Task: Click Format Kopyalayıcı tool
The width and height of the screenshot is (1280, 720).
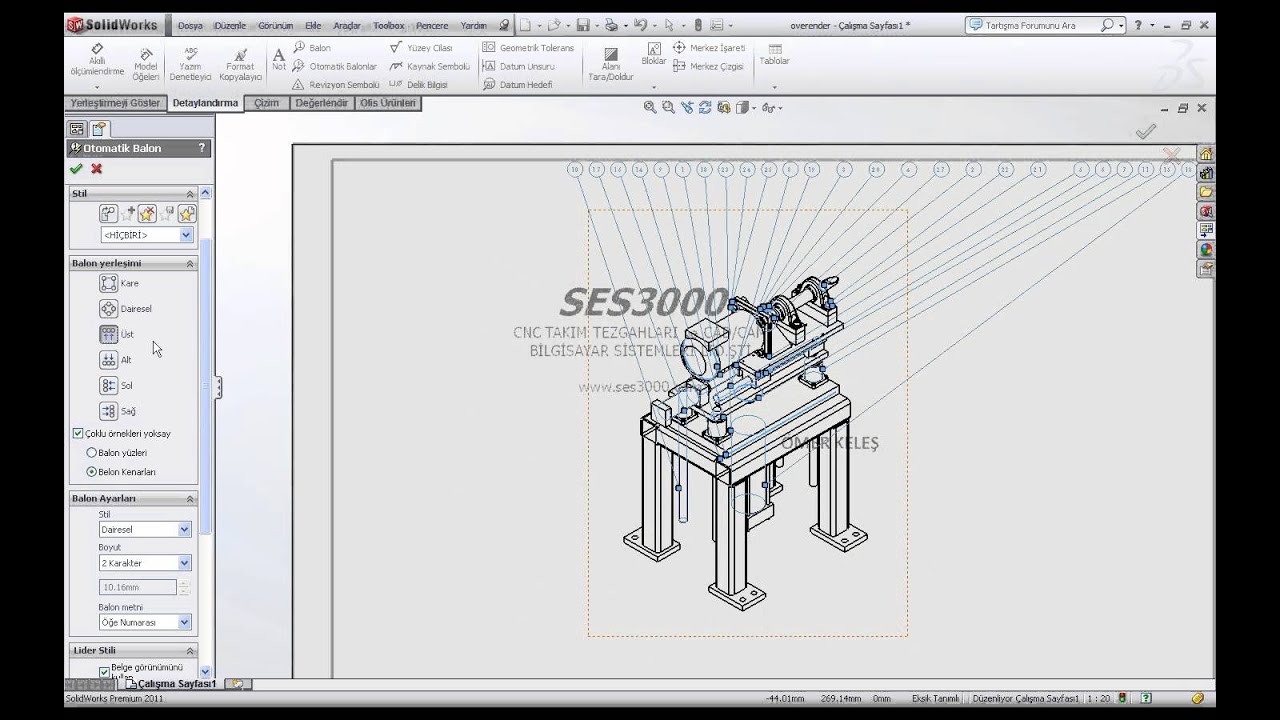Action: tap(240, 64)
